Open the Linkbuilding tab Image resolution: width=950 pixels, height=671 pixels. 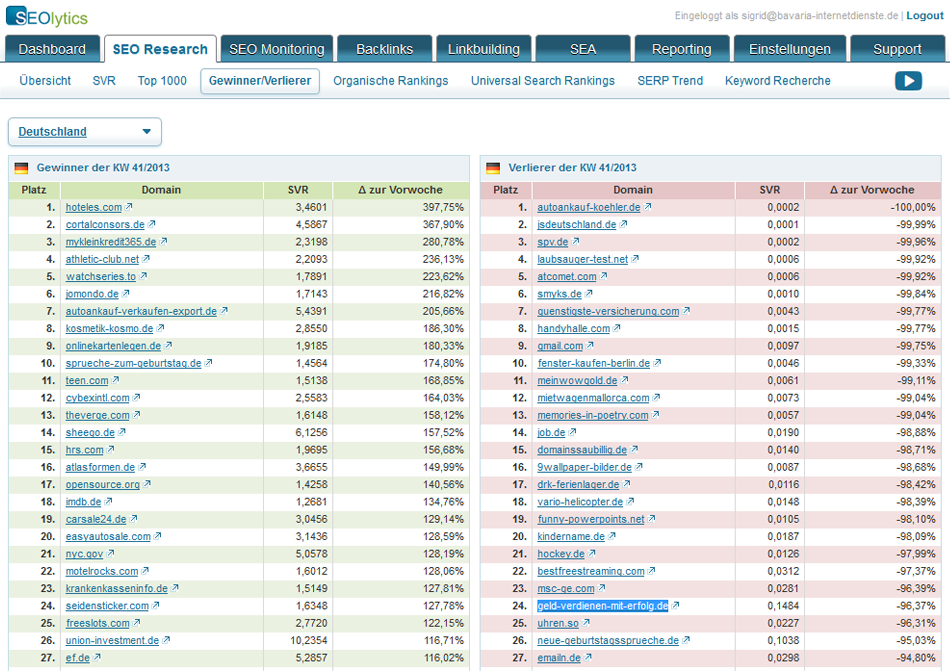click(483, 49)
